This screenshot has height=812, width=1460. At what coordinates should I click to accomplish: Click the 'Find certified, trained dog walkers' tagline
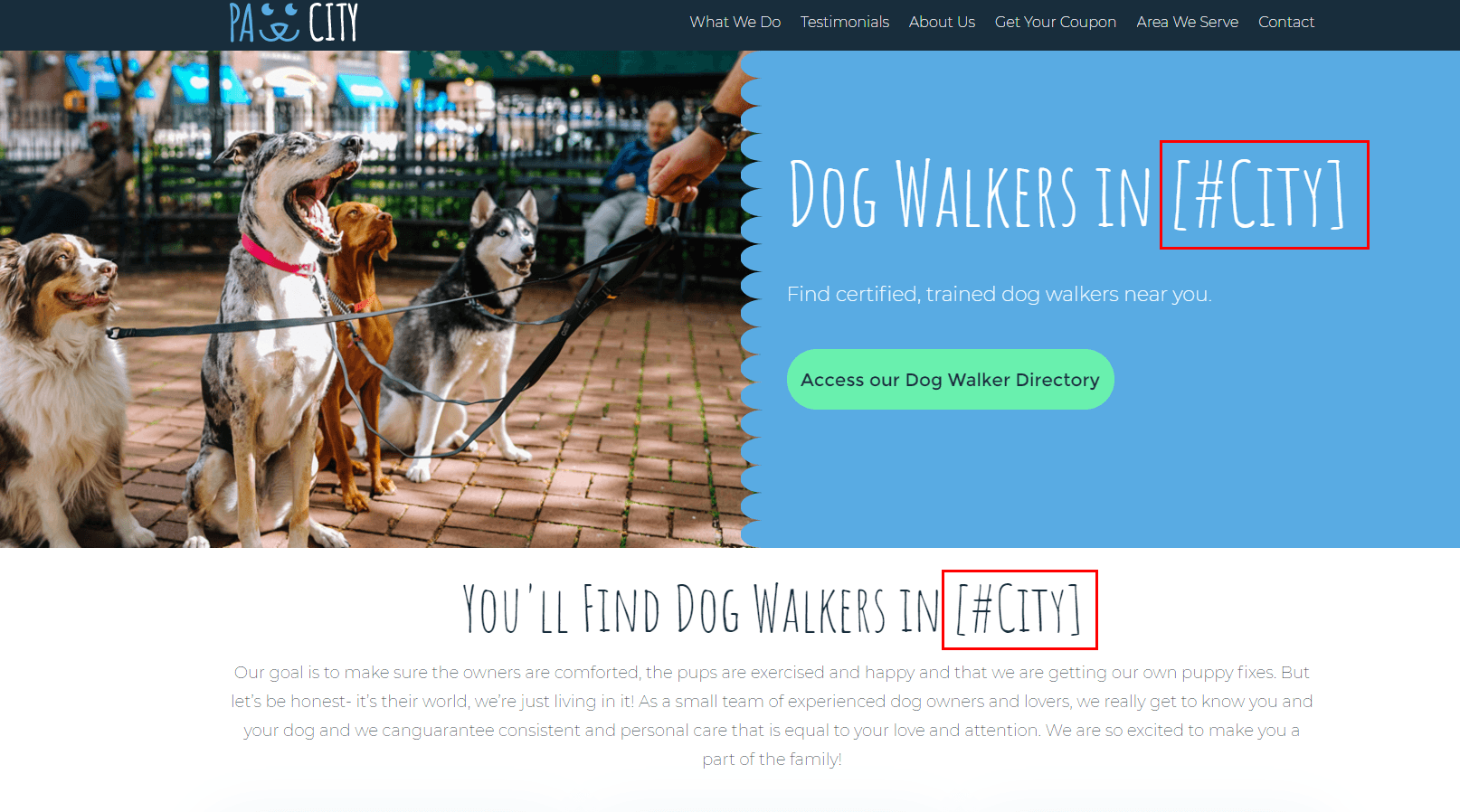999,294
